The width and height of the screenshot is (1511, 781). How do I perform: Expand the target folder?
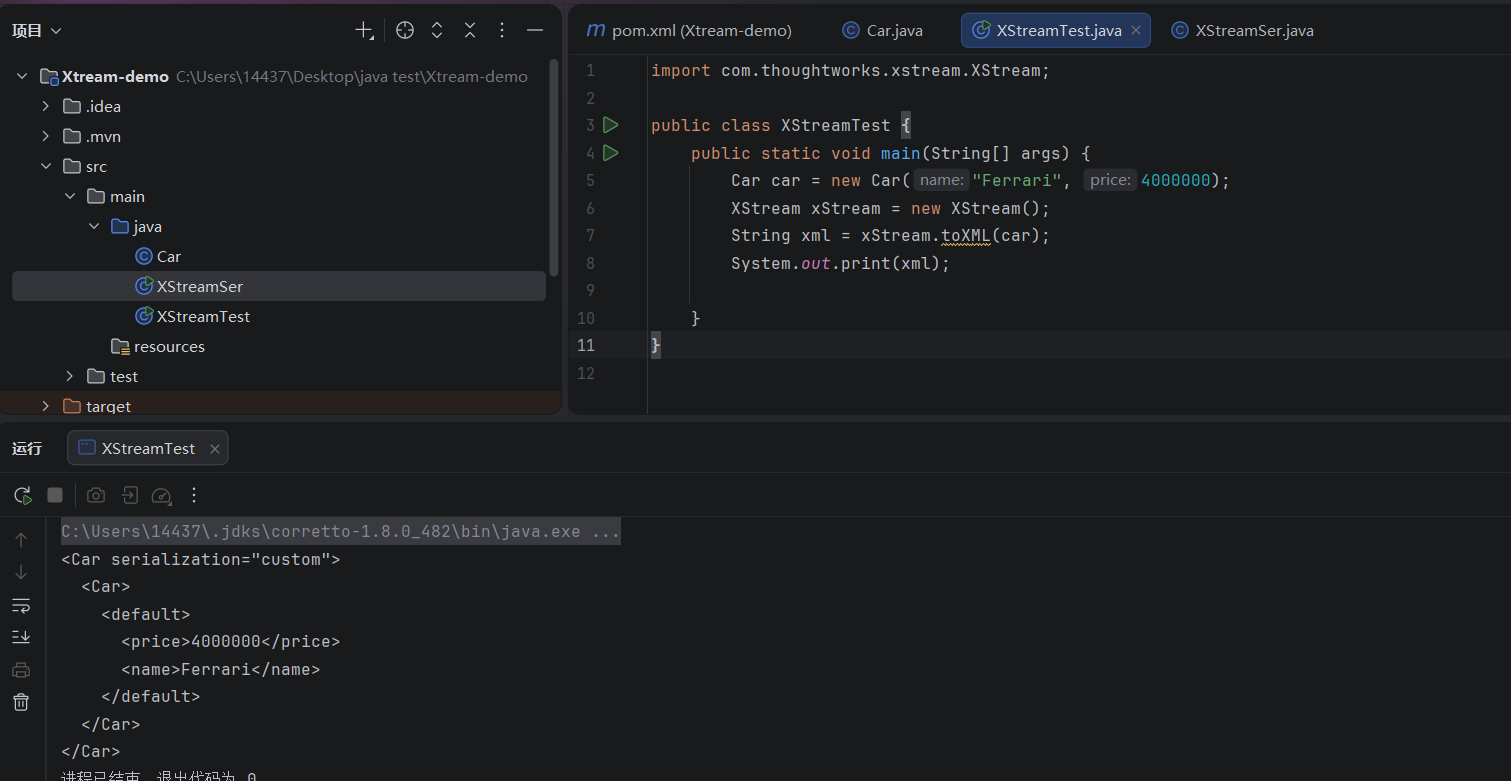(x=45, y=406)
